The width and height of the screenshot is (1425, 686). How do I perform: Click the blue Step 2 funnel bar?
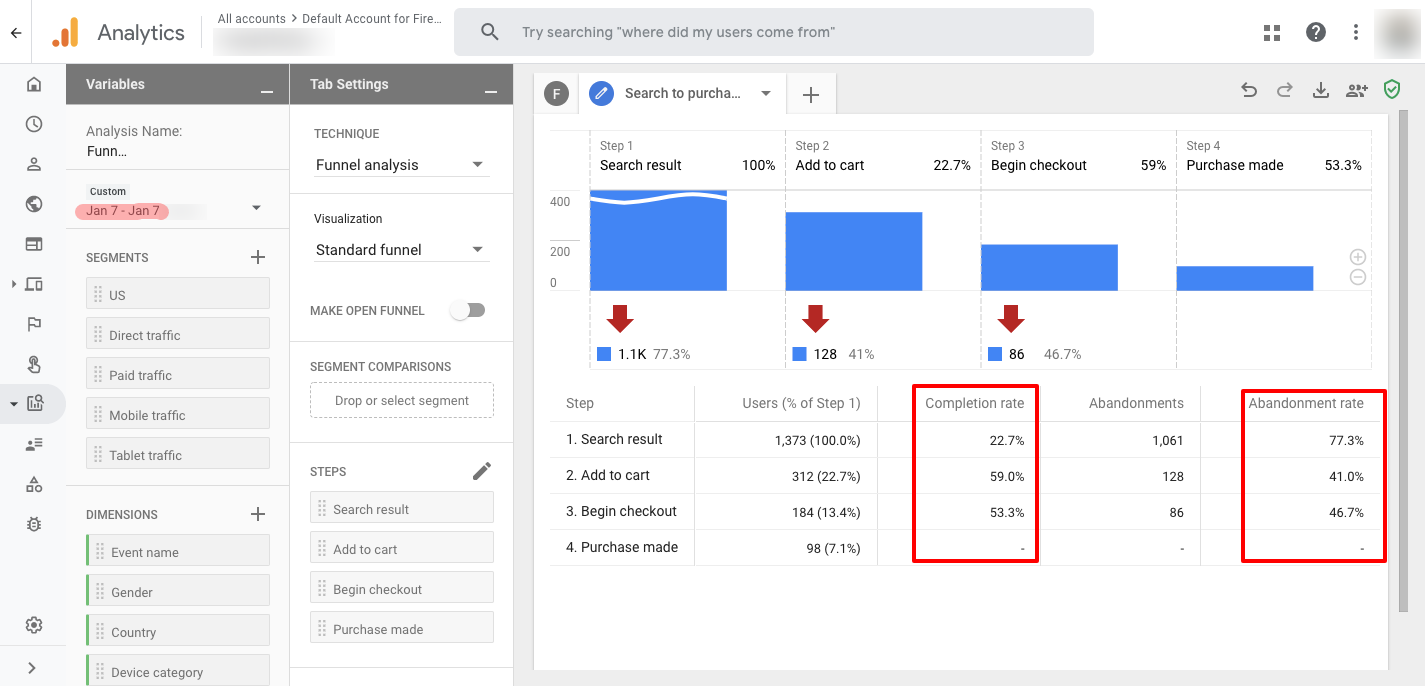point(853,251)
